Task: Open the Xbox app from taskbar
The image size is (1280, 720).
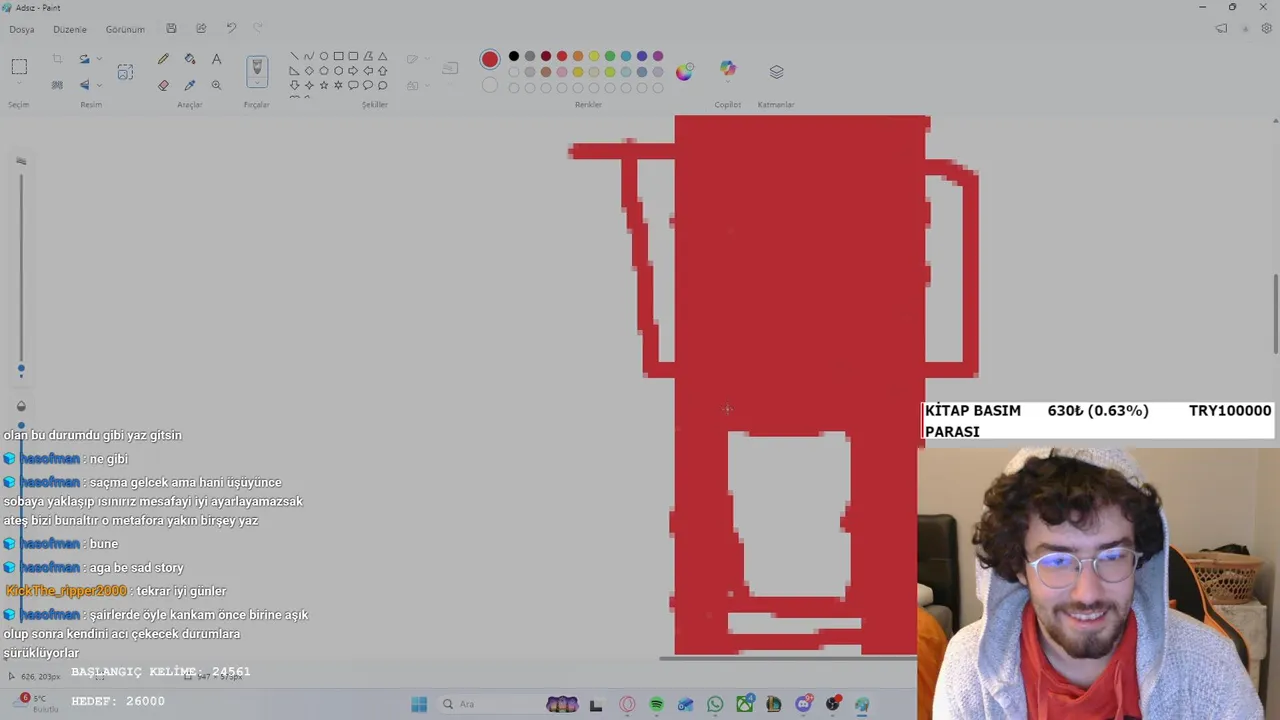Action: tap(744, 704)
